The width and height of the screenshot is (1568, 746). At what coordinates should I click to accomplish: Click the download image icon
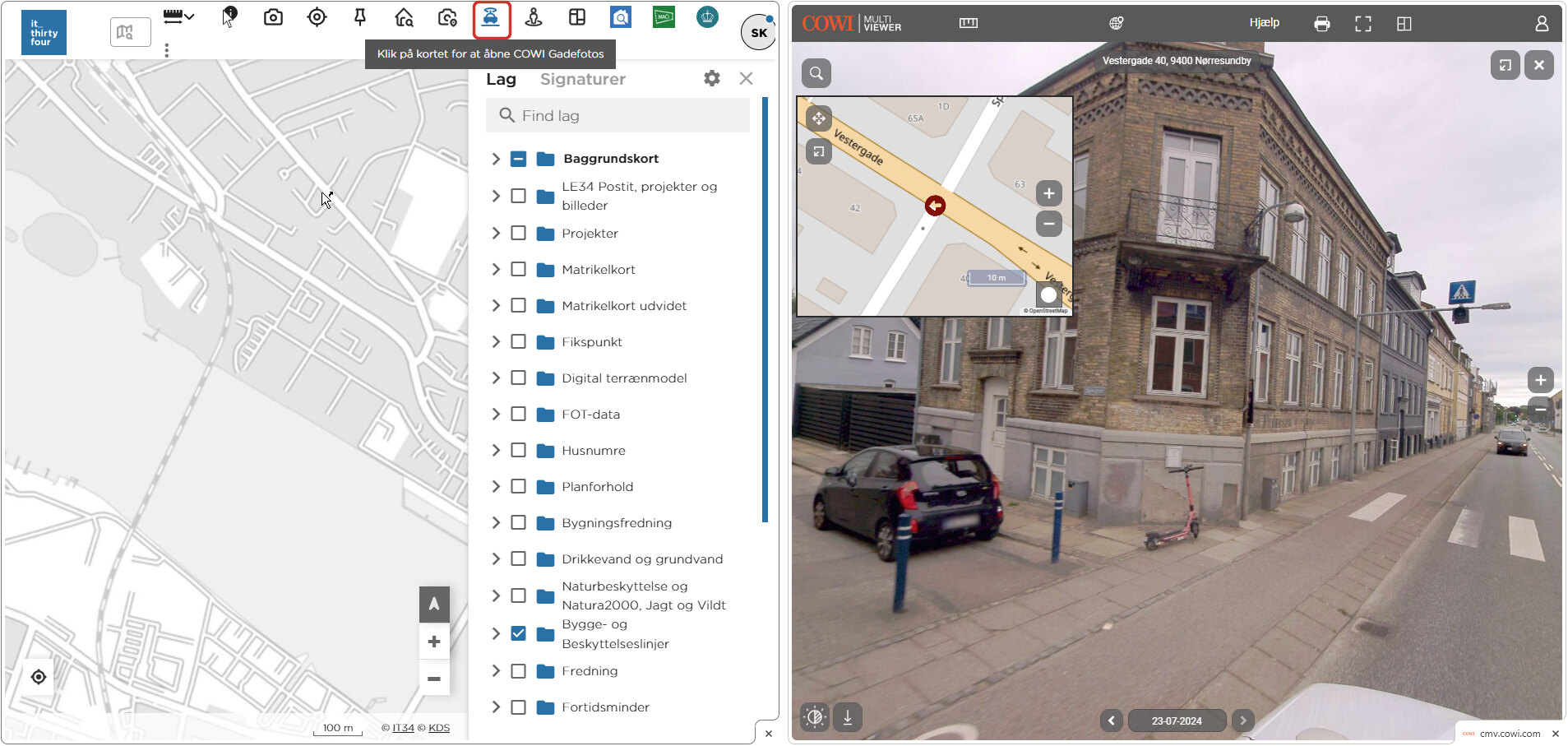tap(847, 717)
